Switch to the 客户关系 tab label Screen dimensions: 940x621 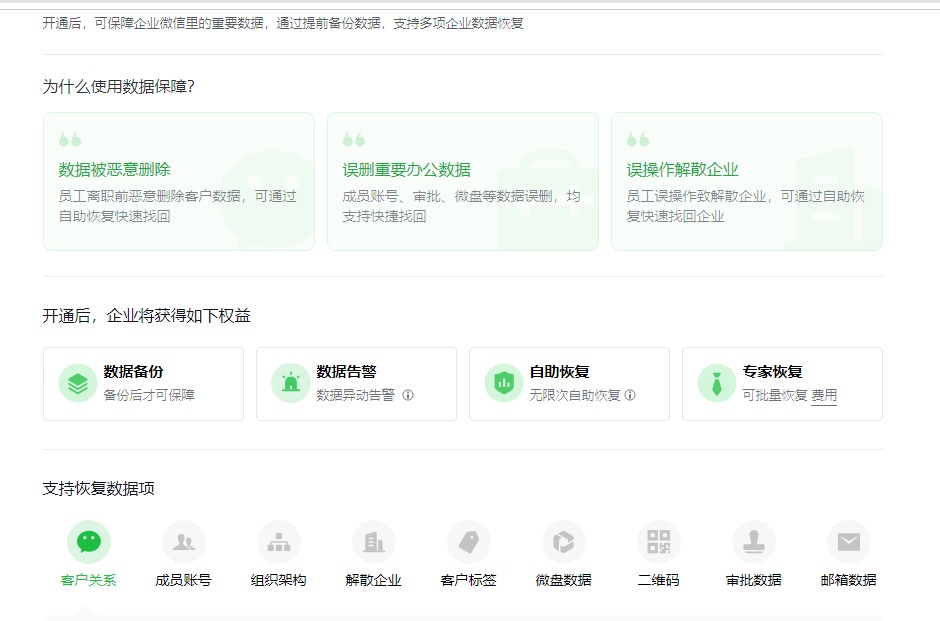tap(89, 580)
